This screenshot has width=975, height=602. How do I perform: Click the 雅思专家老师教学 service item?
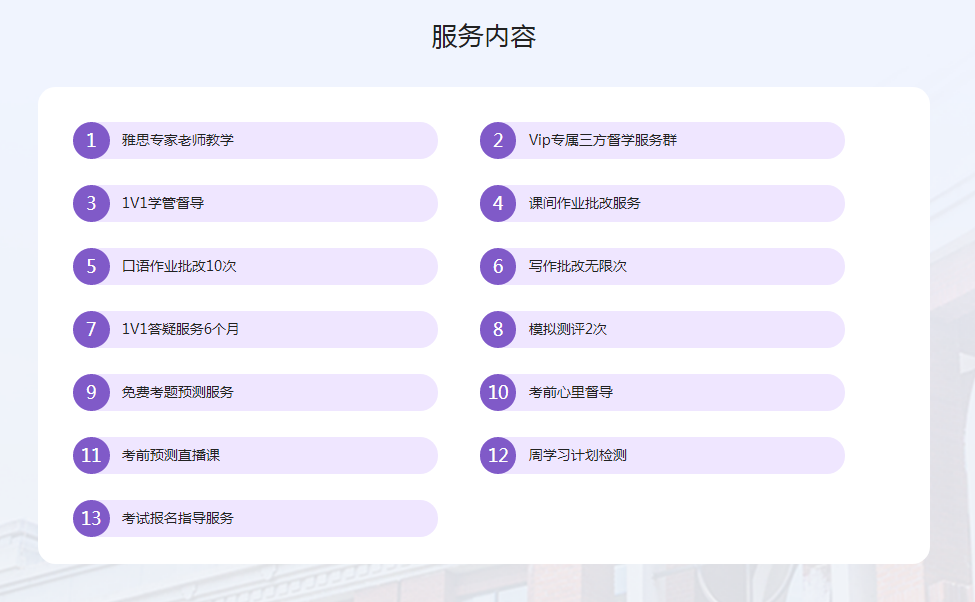click(x=178, y=140)
